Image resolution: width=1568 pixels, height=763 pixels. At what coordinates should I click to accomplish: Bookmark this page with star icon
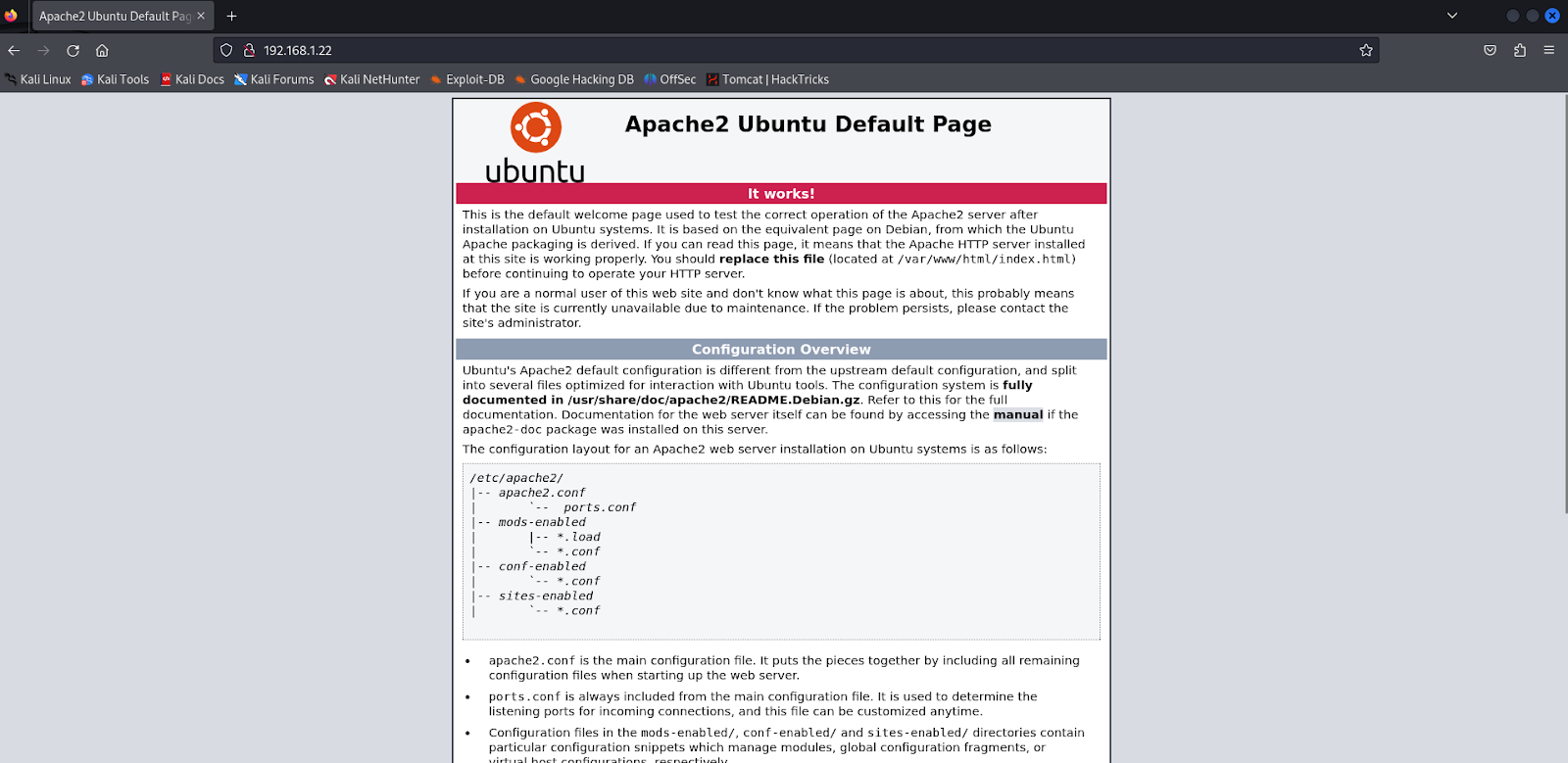tap(1366, 50)
